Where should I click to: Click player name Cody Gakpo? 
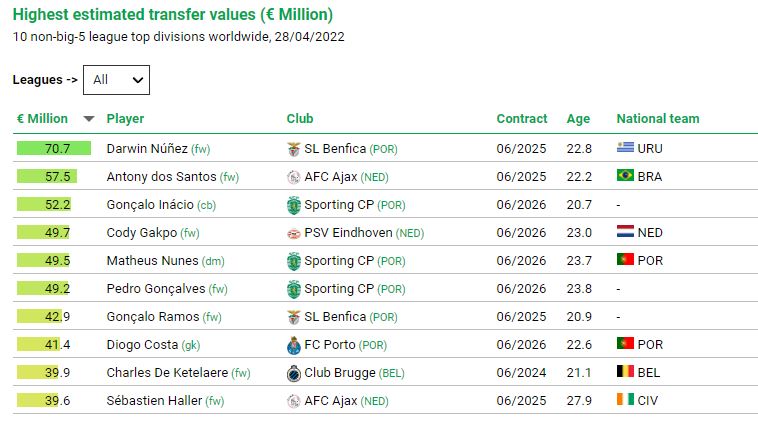pos(142,233)
